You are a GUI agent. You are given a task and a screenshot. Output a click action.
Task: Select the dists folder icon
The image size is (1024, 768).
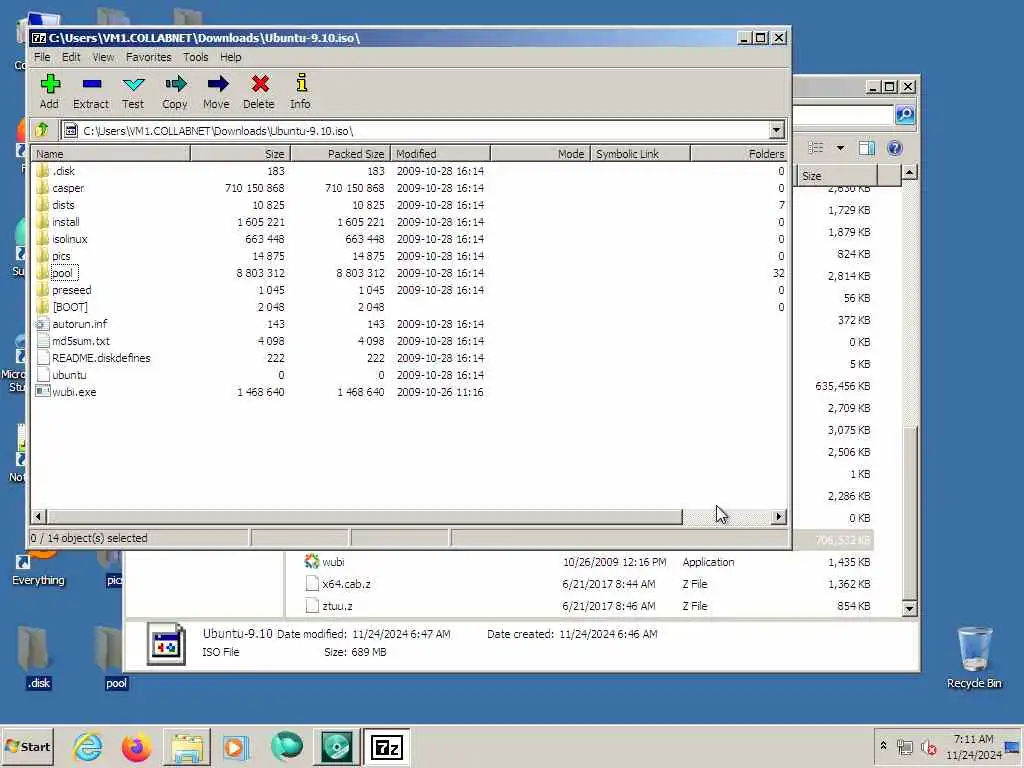[x=42, y=205]
